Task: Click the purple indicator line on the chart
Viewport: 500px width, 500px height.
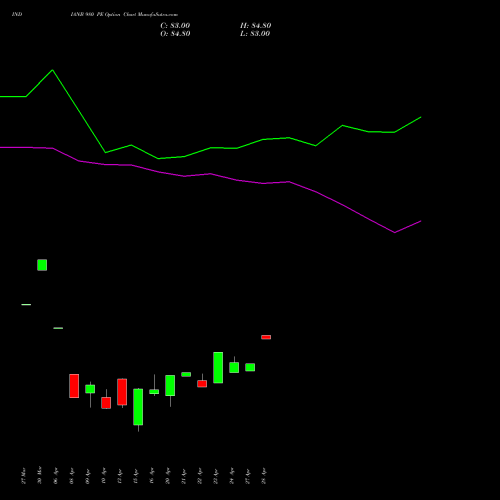Action: point(210,174)
